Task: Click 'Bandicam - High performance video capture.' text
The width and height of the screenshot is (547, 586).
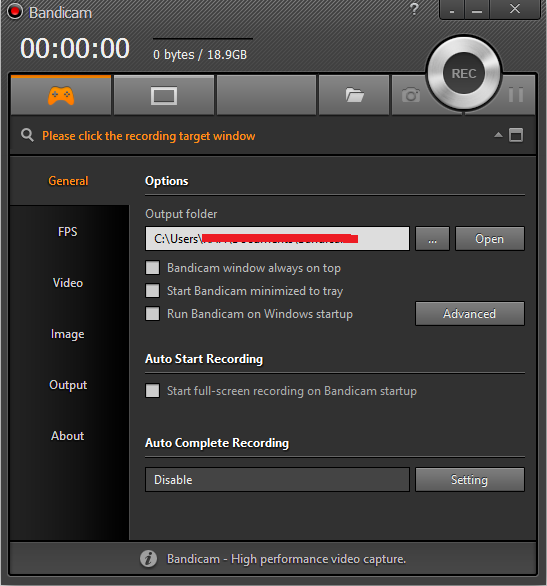Action: click(286, 559)
